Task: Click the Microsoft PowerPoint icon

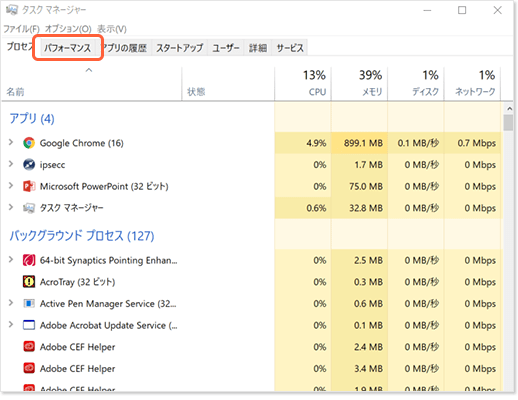Action: pyautogui.click(x=29, y=186)
